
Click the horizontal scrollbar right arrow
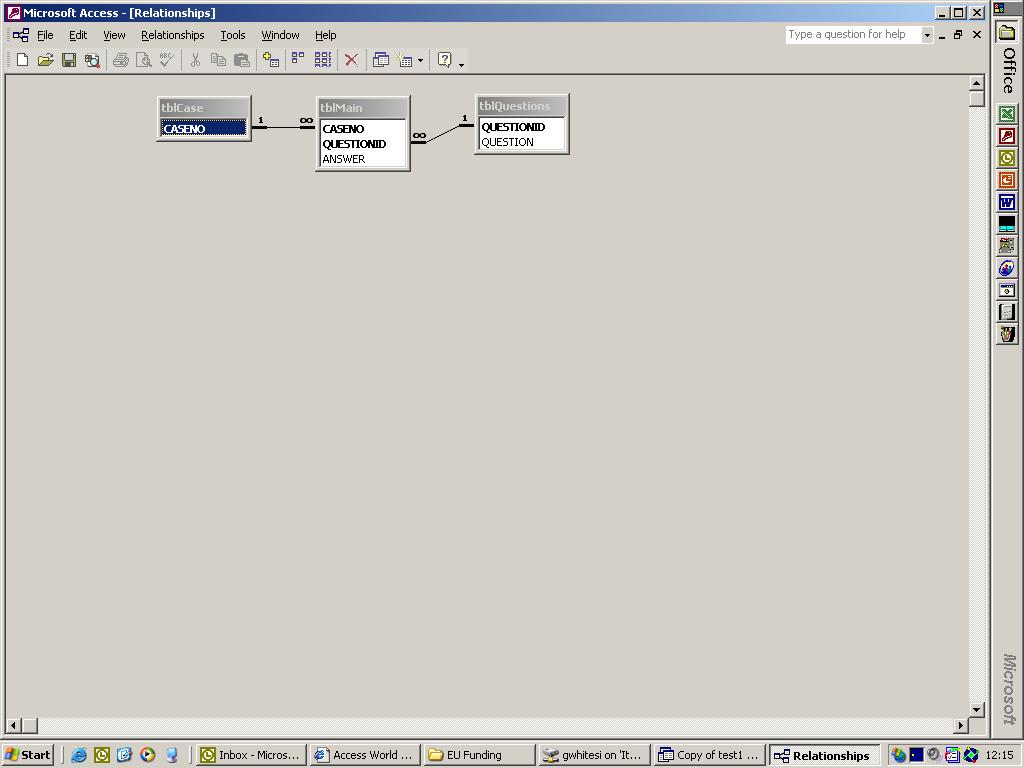tap(960, 725)
